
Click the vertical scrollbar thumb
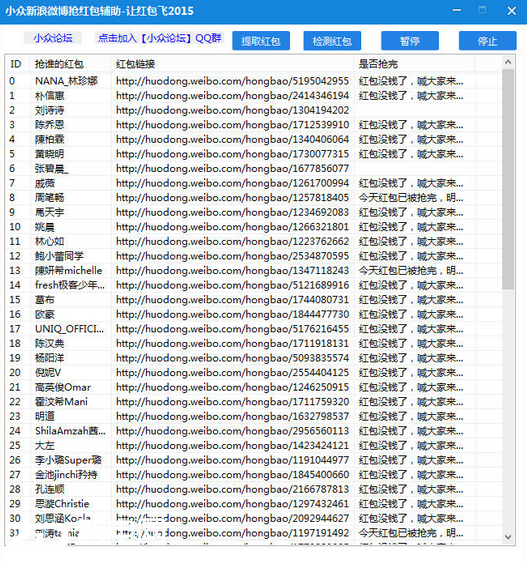(x=508, y=179)
